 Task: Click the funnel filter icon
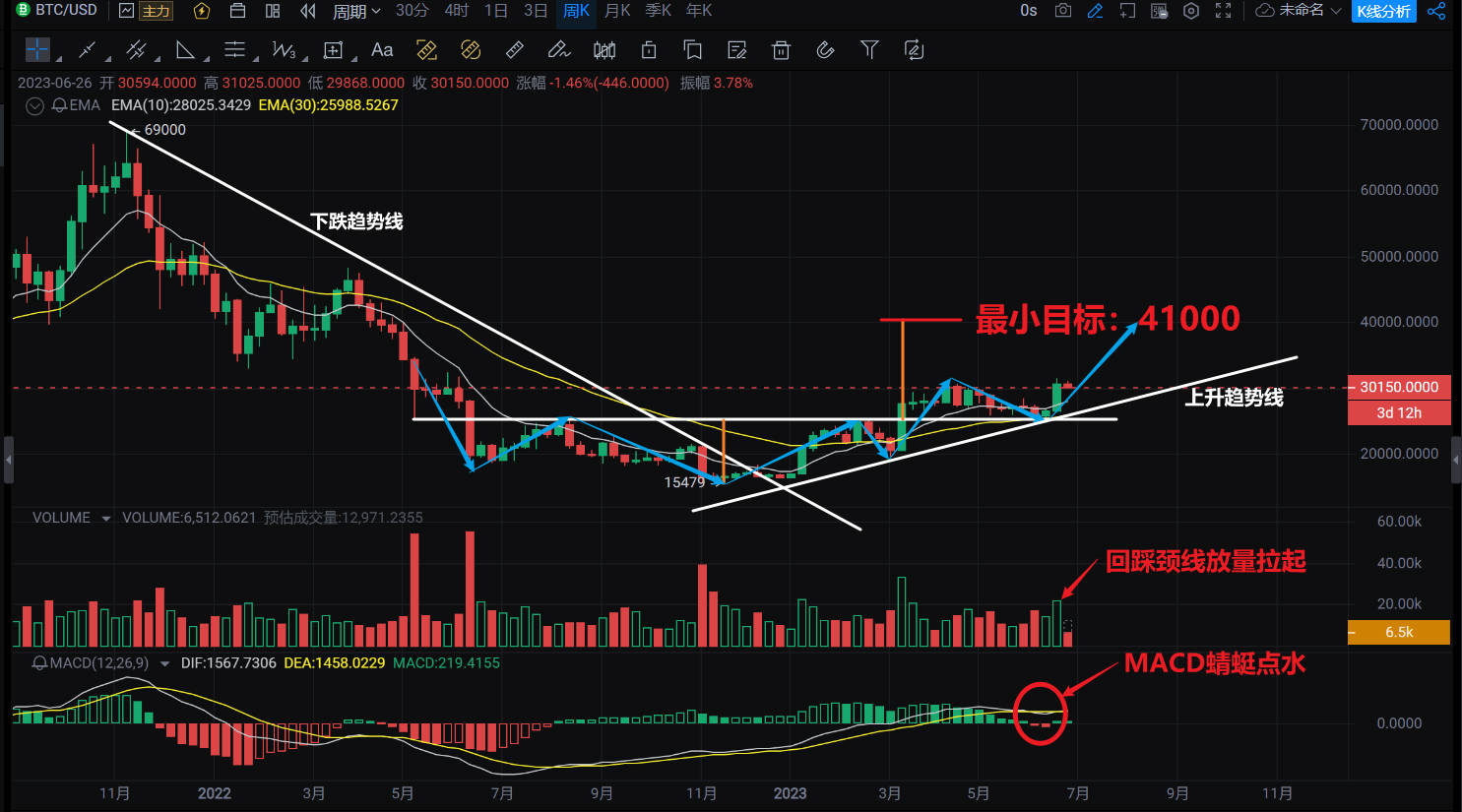869,49
